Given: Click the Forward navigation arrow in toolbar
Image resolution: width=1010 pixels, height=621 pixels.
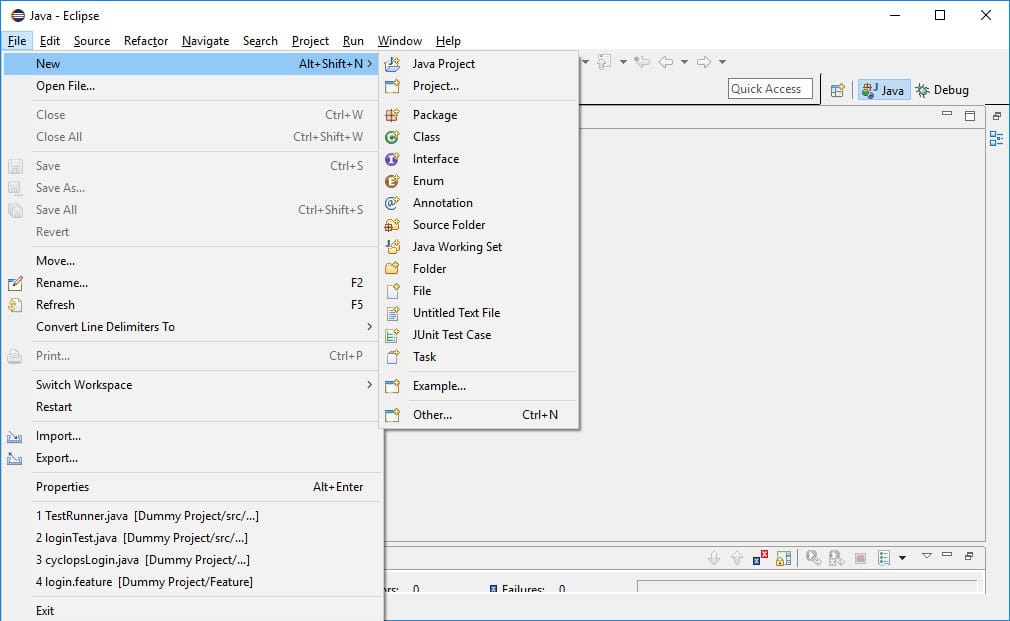Looking at the screenshot, I should click(x=704, y=62).
